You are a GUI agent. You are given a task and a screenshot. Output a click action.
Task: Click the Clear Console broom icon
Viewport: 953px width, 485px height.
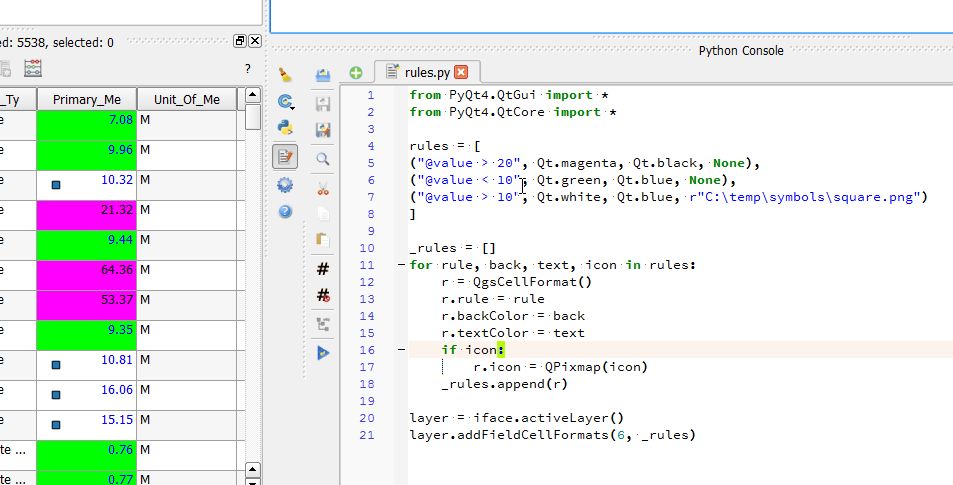pyautogui.click(x=285, y=74)
